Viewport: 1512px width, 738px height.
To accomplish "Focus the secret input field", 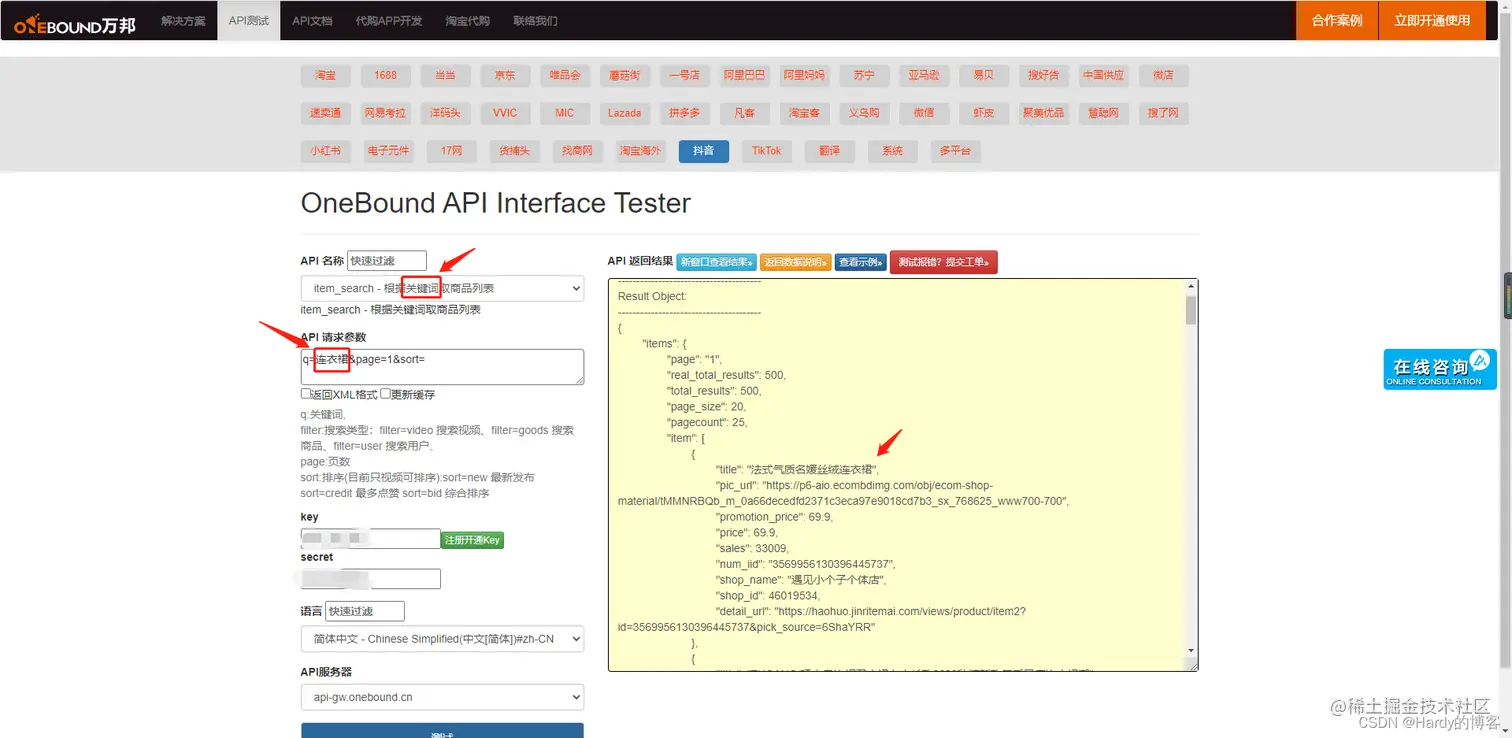I will tap(370, 579).
